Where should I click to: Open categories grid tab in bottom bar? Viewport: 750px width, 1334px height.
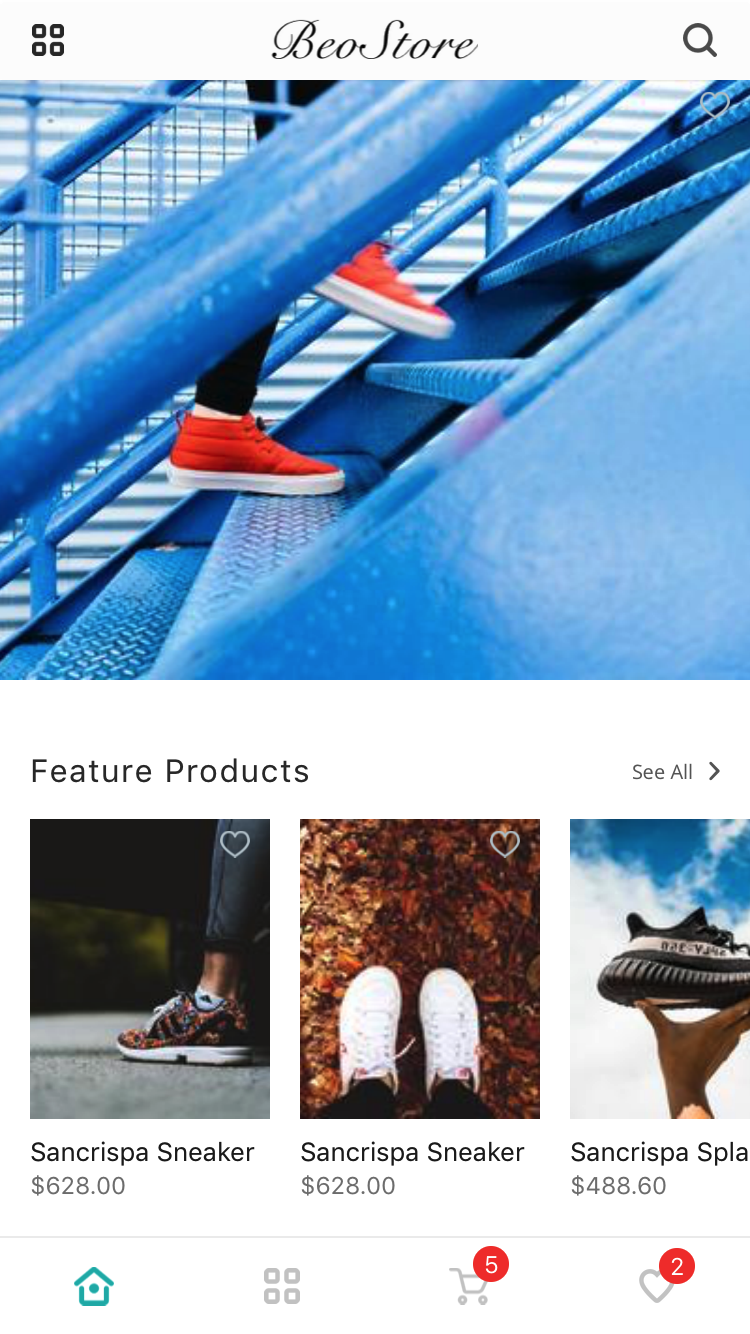[282, 1286]
